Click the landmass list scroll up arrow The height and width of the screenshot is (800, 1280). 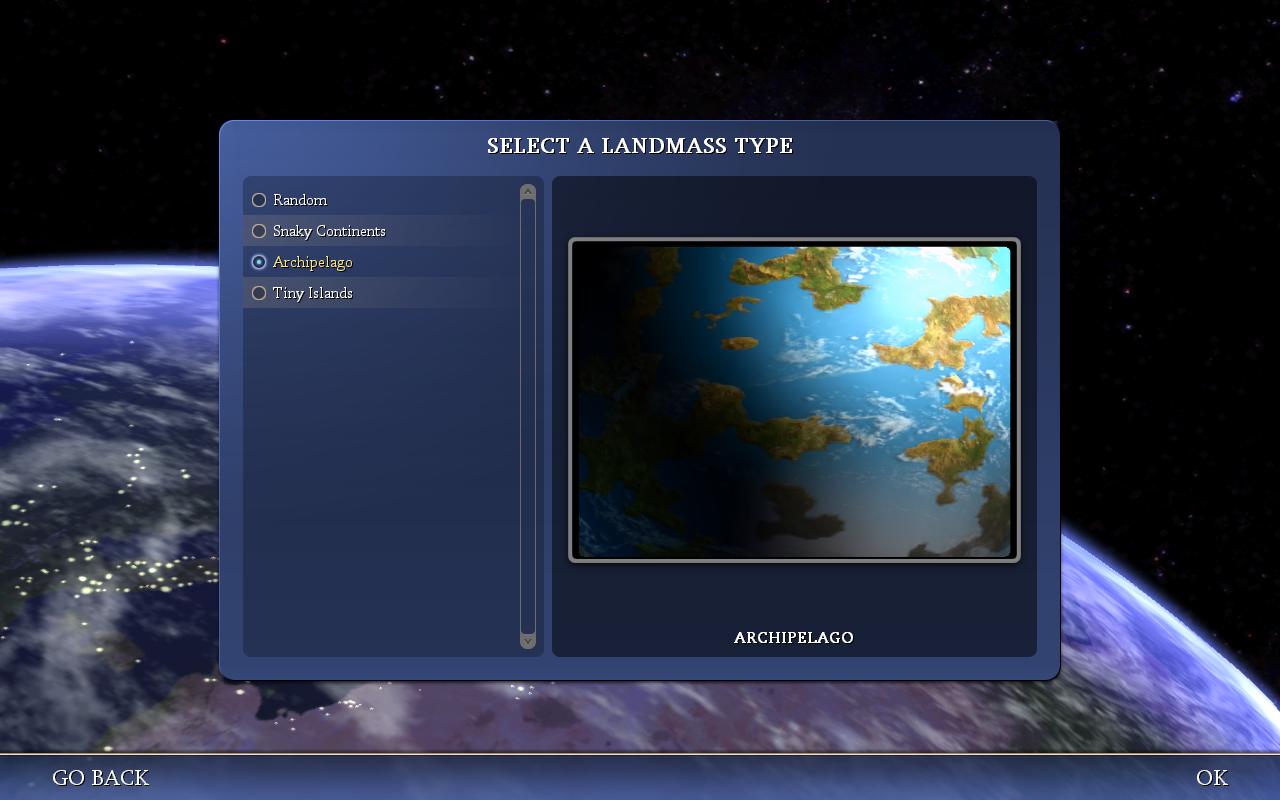pos(528,192)
